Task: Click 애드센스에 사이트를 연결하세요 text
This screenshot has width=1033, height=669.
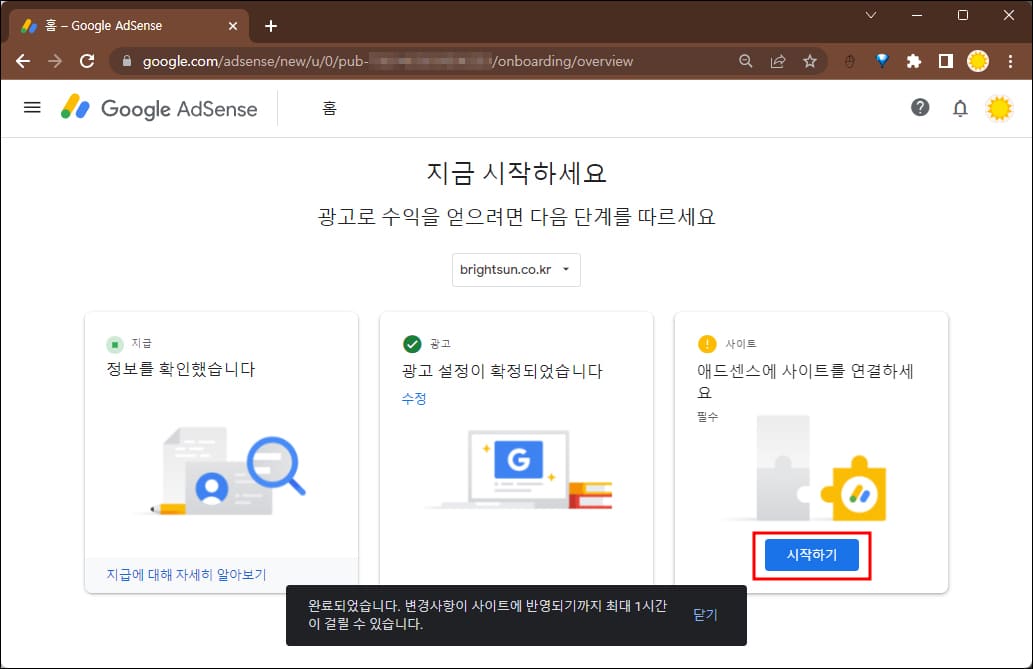Action: [x=805, y=382]
